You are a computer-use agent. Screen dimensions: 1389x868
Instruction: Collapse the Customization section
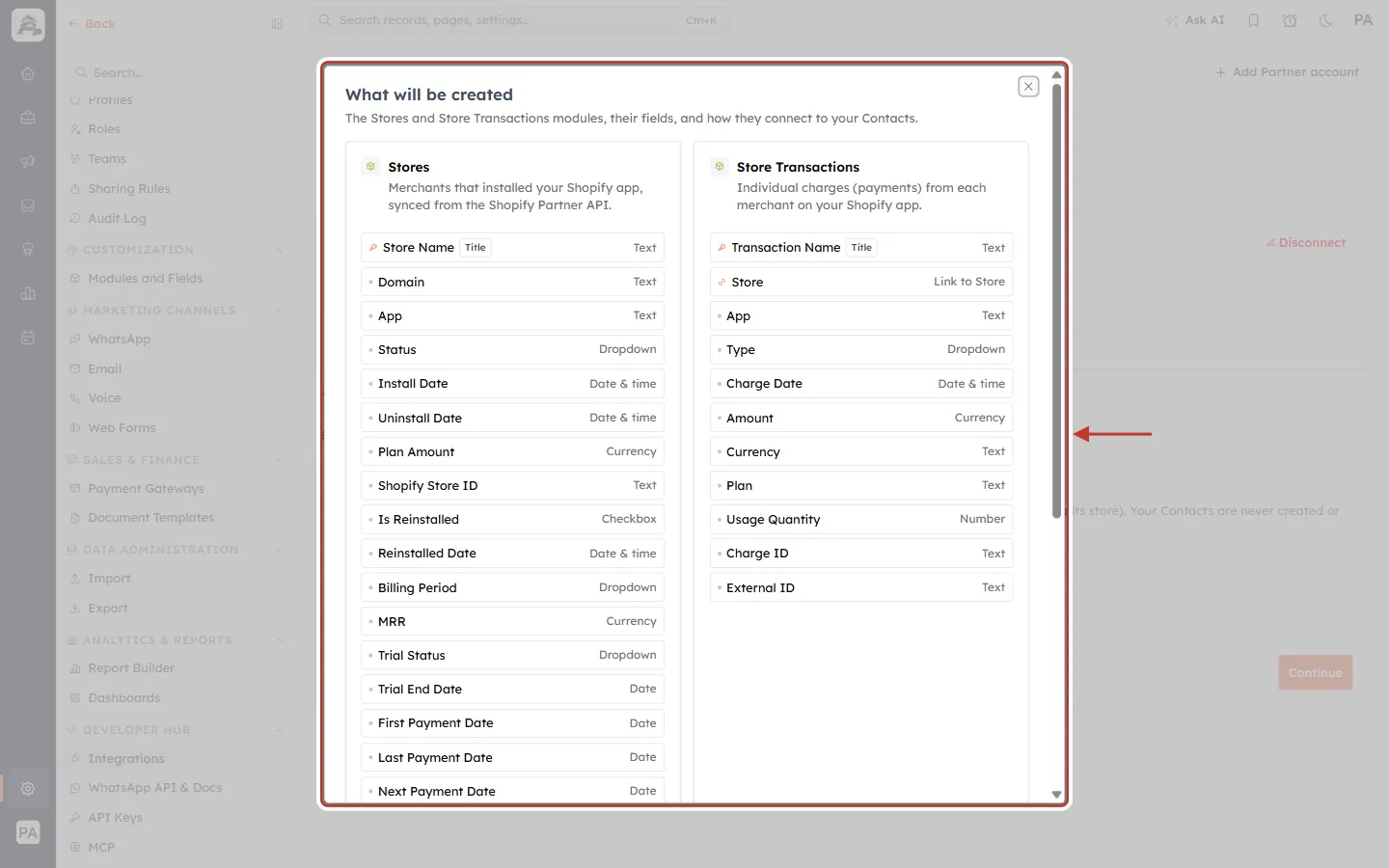(279, 250)
